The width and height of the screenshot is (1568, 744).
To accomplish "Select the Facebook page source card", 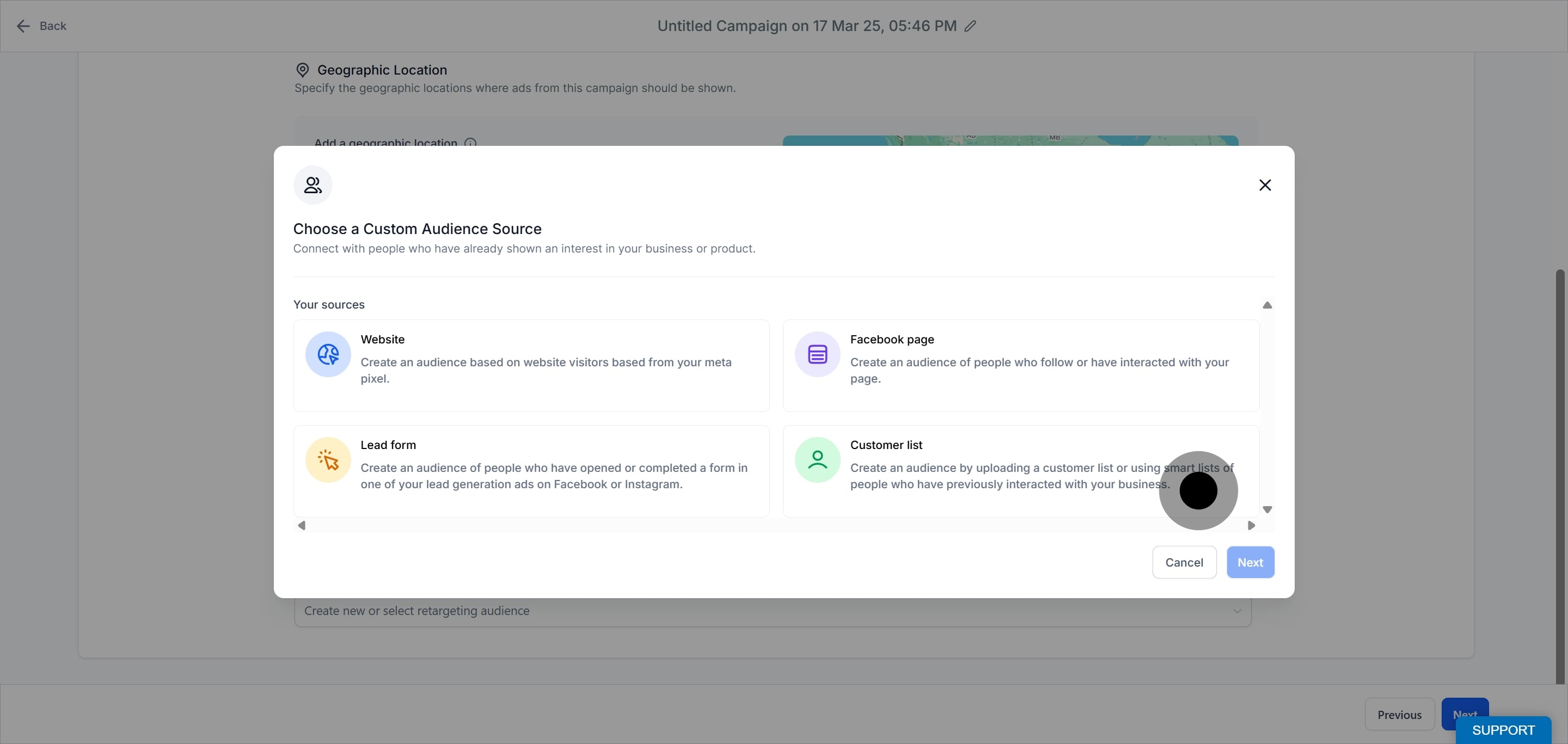I will (1020, 366).
